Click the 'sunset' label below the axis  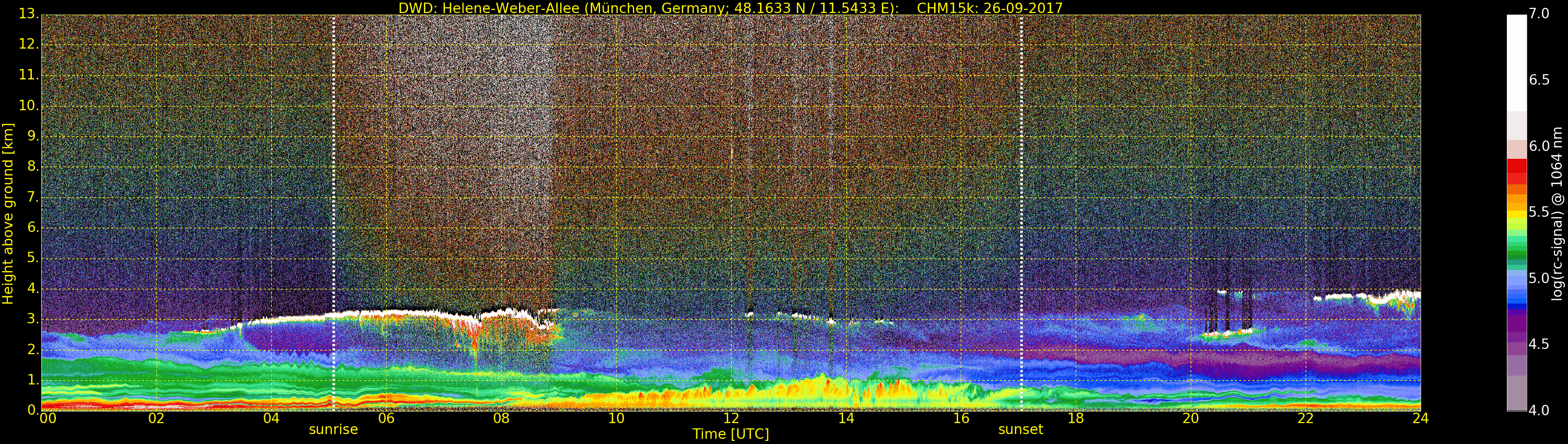1020,429
